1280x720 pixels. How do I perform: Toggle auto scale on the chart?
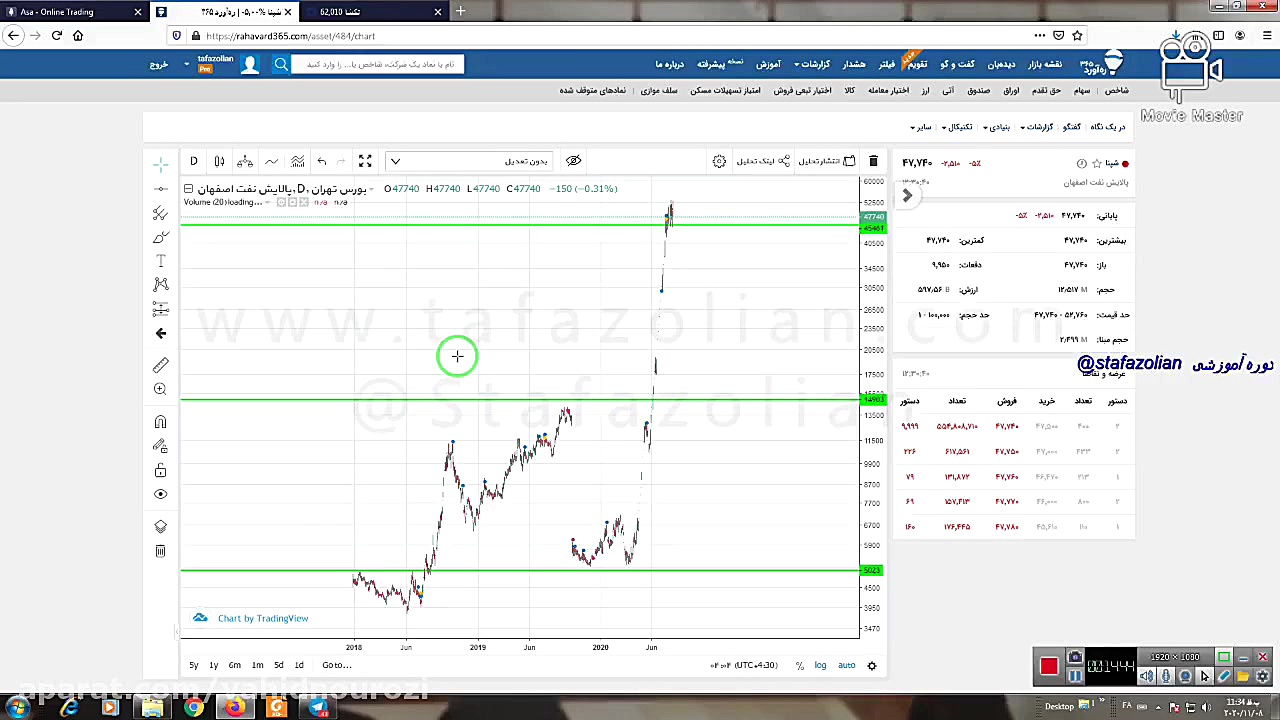click(847, 665)
